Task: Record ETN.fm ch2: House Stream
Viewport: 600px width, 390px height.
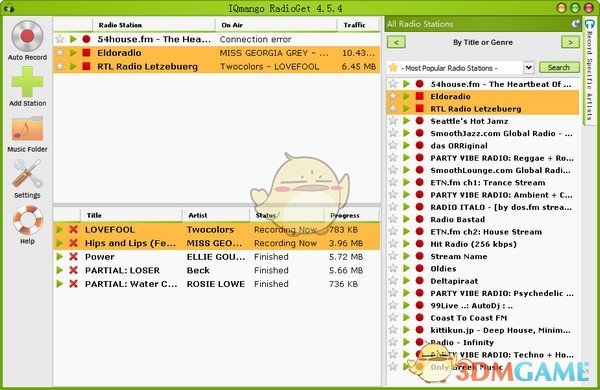Action: coord(420,232)
